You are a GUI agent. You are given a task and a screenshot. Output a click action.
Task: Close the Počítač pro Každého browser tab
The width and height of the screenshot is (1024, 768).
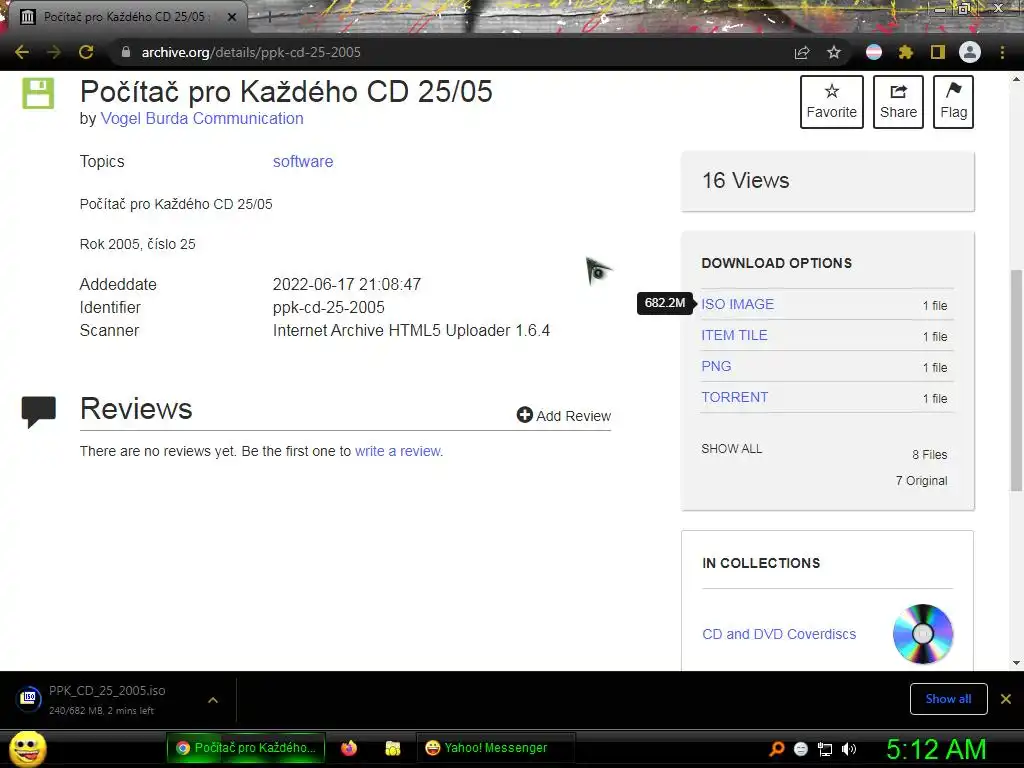tap(232, 17)
